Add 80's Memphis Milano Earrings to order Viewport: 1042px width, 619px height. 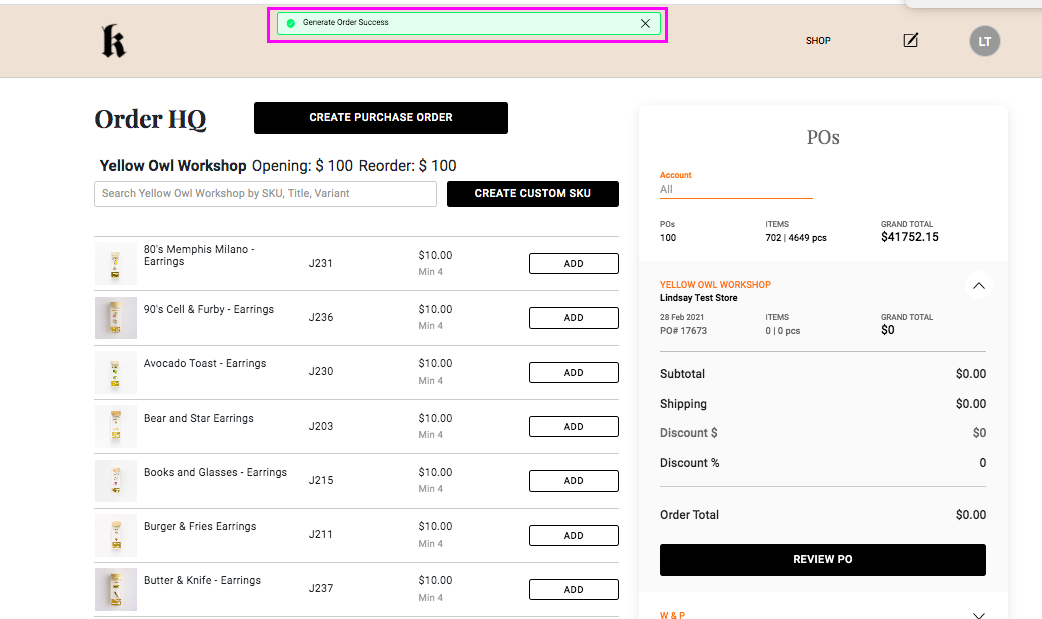point(573,264)
